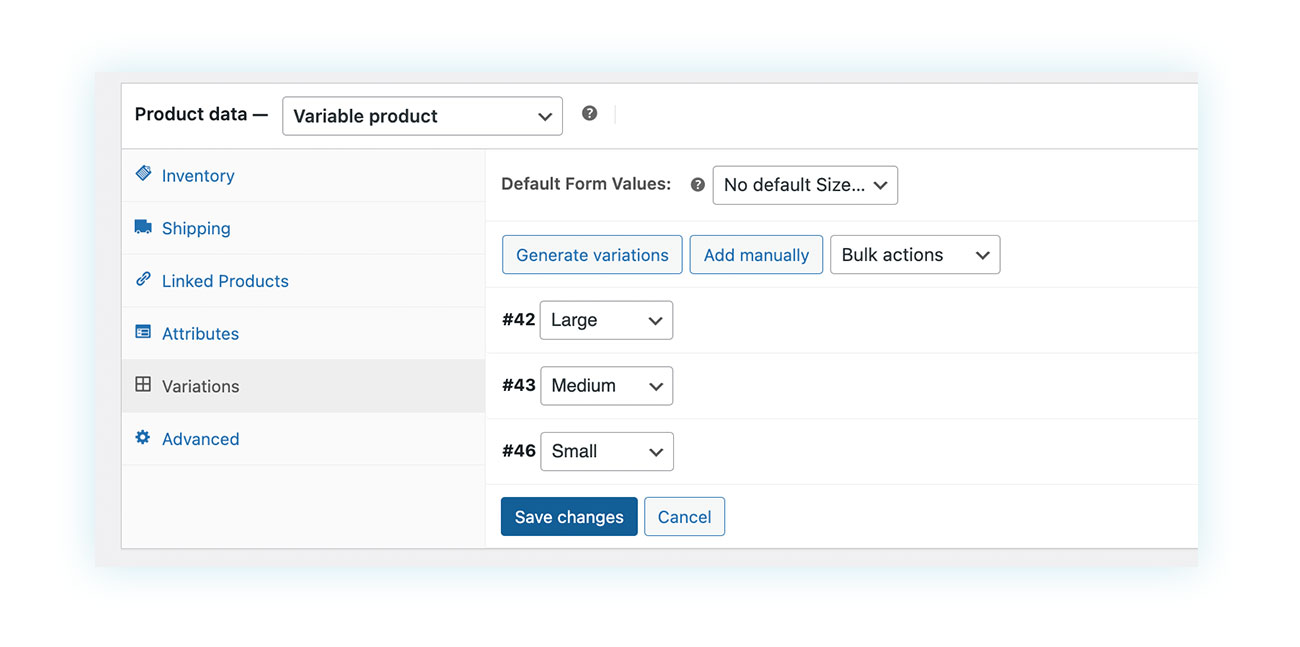Click the variation ID #46
1300x647 pixels.
tap(518, 451)
